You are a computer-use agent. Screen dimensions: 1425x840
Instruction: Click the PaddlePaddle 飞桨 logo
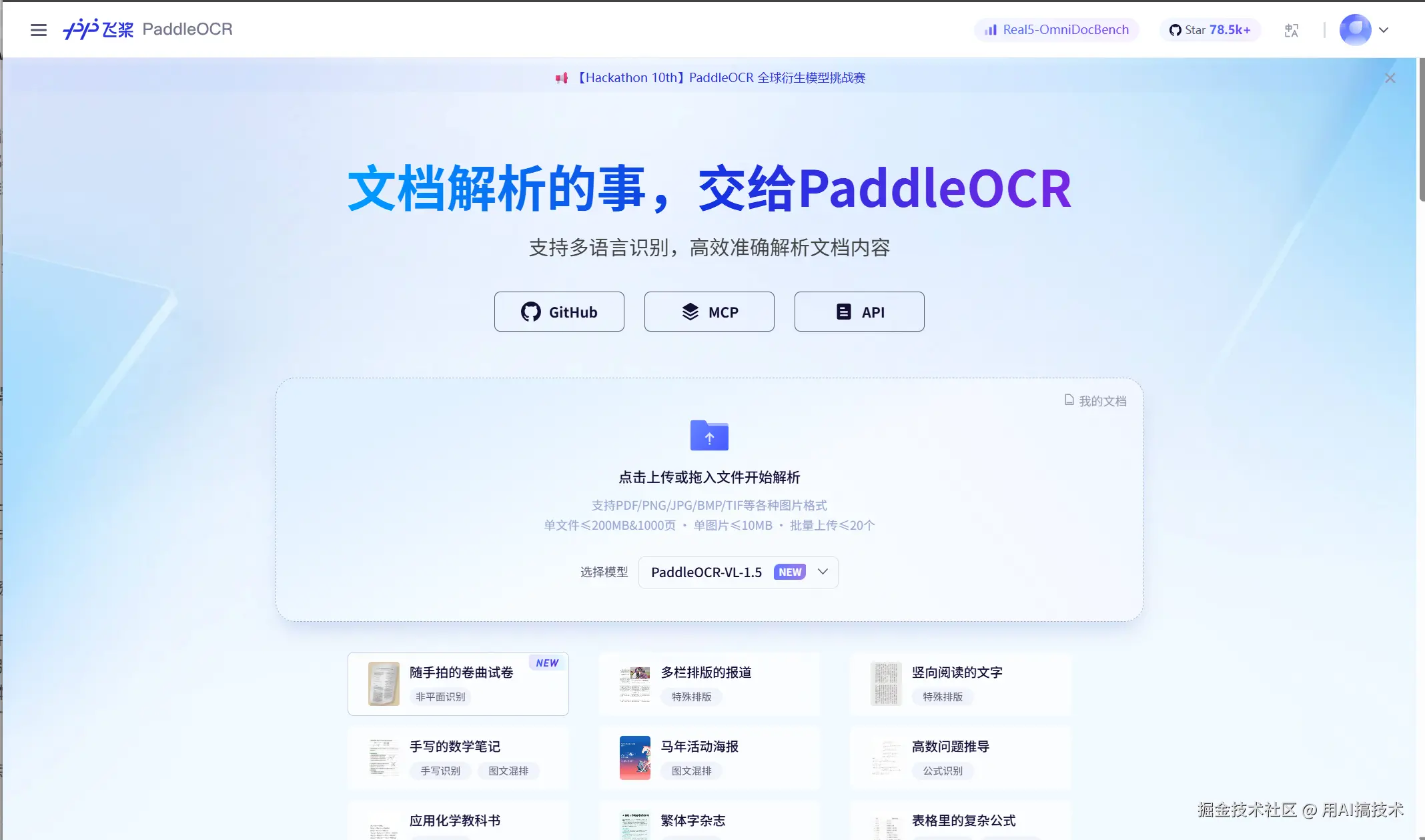coord(98,29)
